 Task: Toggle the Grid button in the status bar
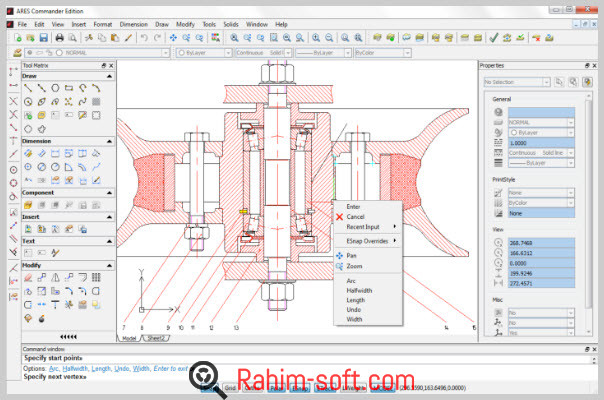229,388
